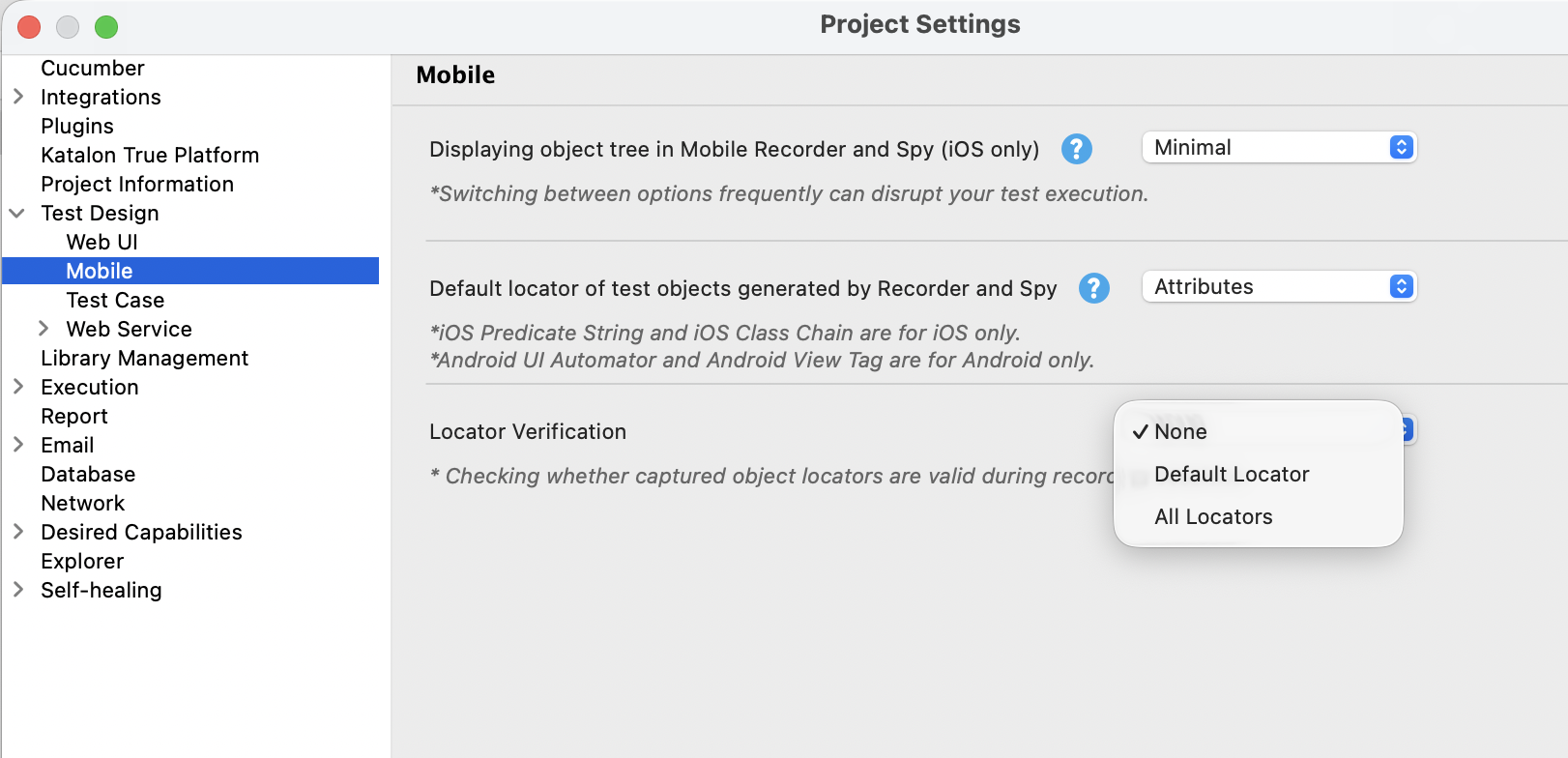Open the Project Information page
The image size is (1568, 758).
(136, 184)
